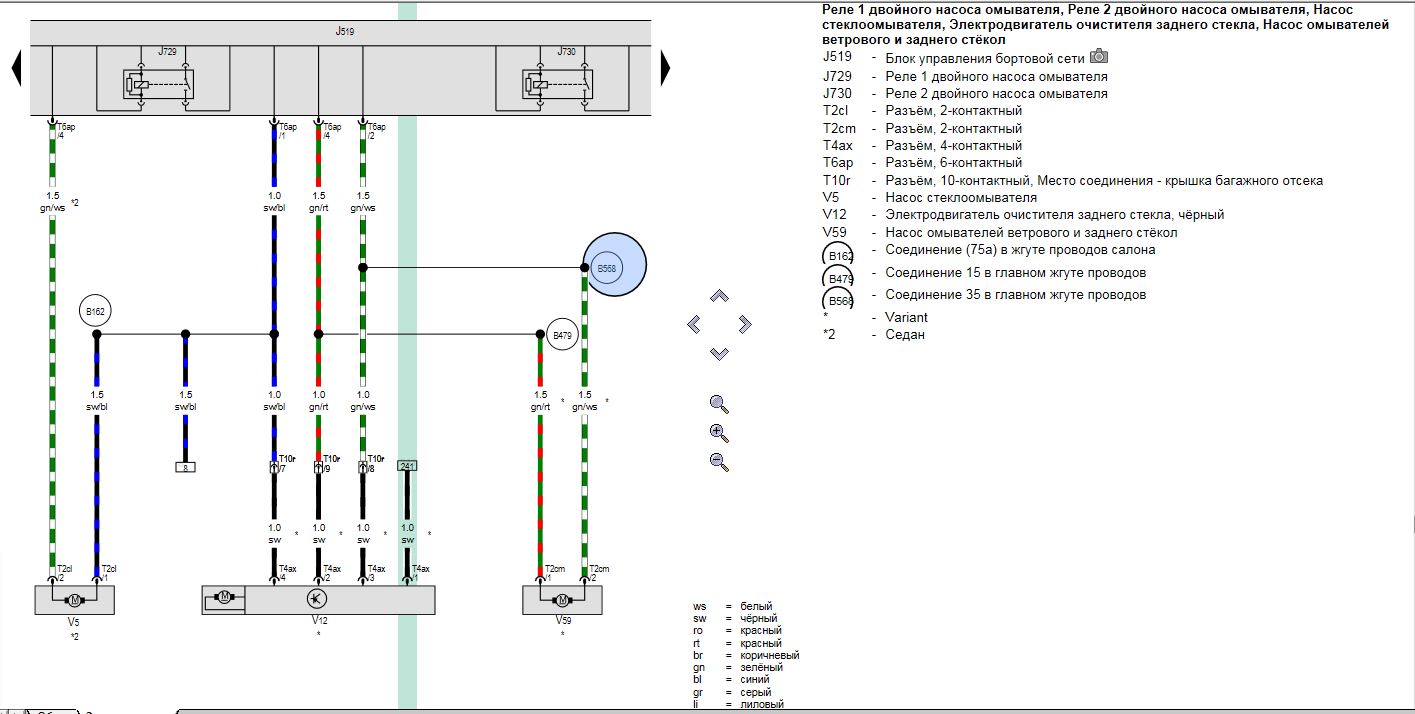1415x714 pixels.
Task: Pan the diagram right with the chevron
Action: pos(744,324)
